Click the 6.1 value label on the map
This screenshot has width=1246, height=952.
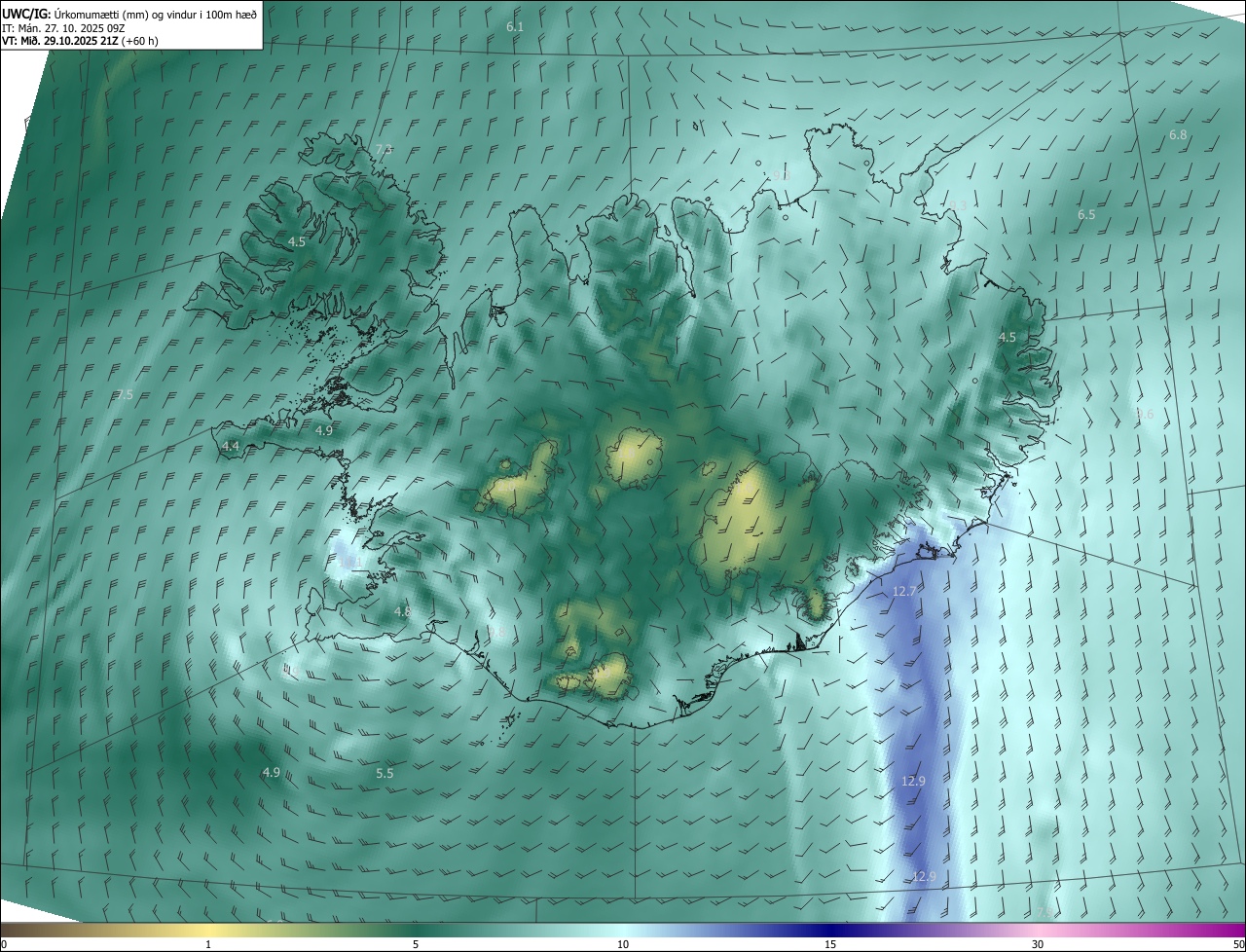click(x=515, y=27)
